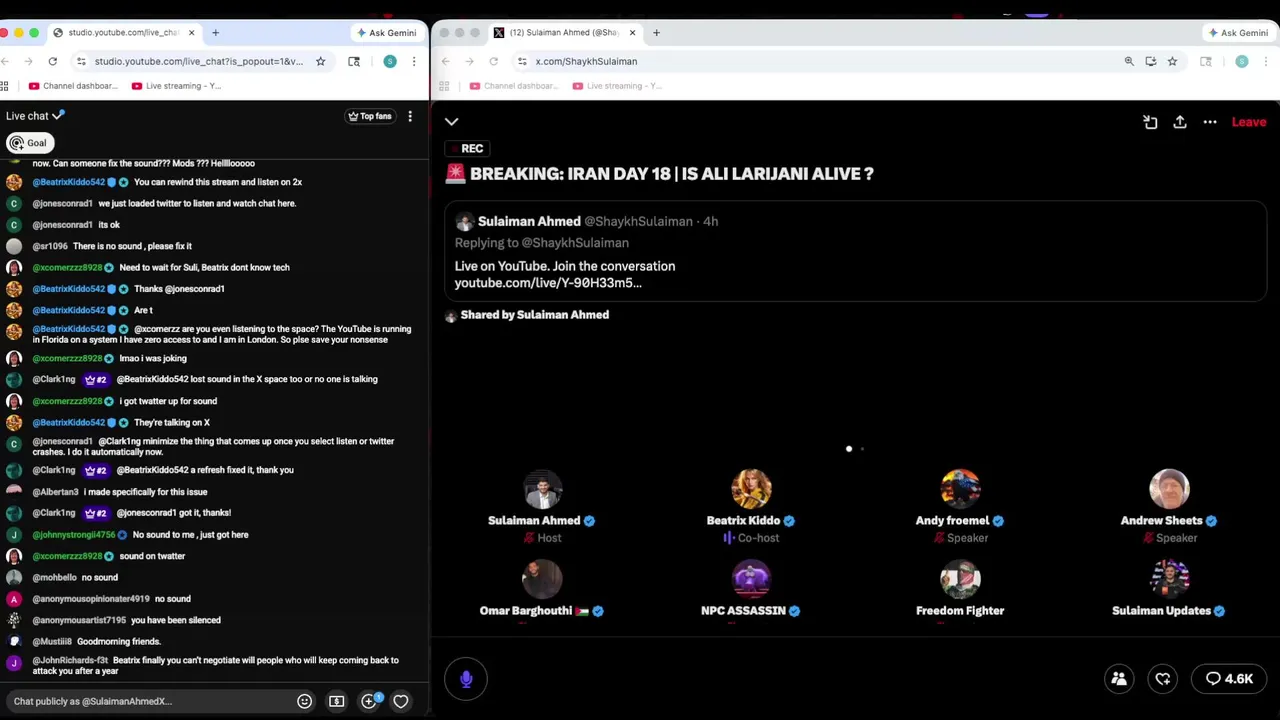Click the install/cast icon in X address bar

click(1151, 61)
